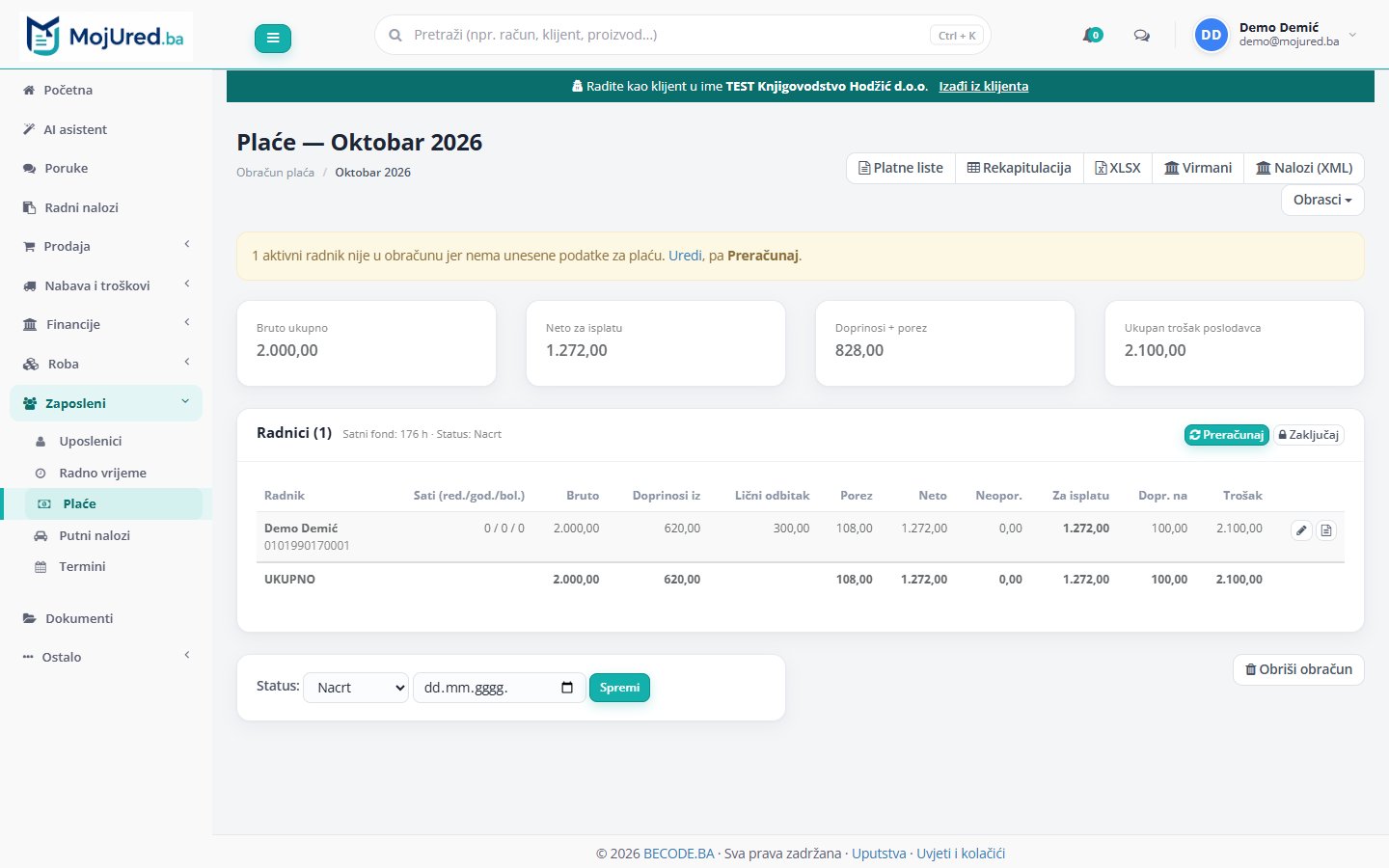
Task: Expand the Roba sidebar menu
Action: (106, 364)
